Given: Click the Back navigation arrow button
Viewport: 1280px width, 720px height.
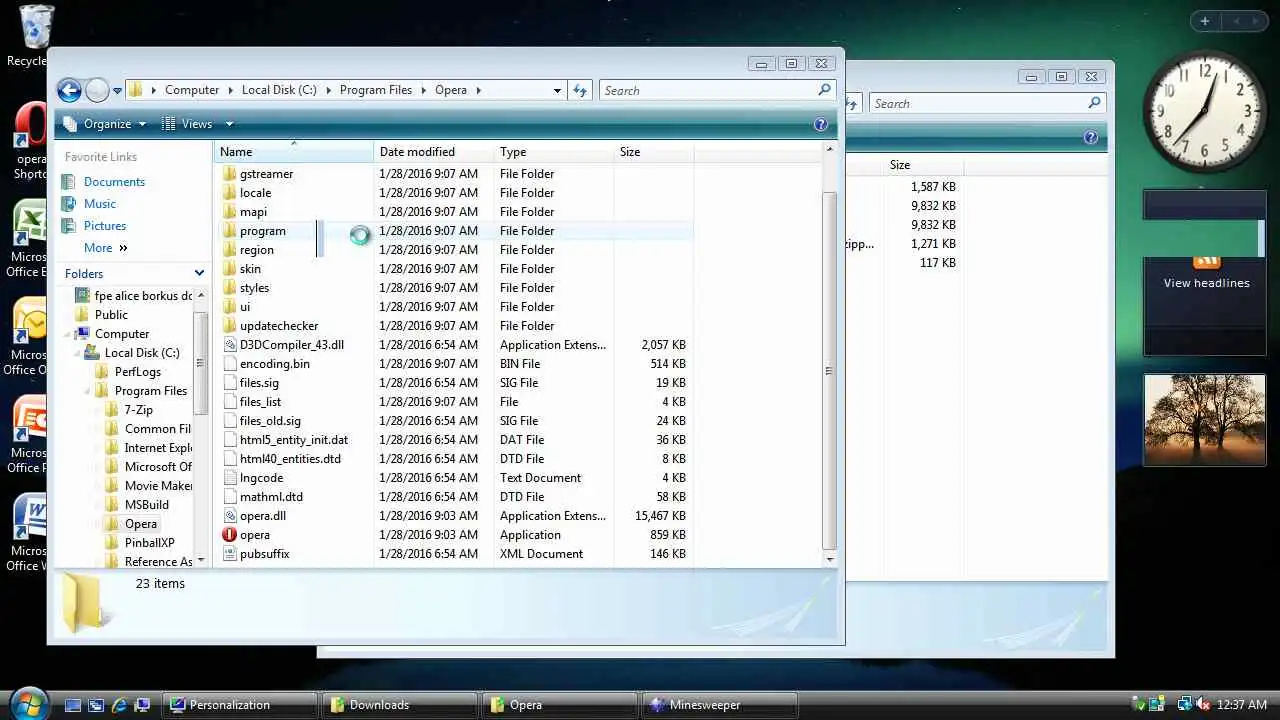Looking at the screenshot, I should click(69, 91).
